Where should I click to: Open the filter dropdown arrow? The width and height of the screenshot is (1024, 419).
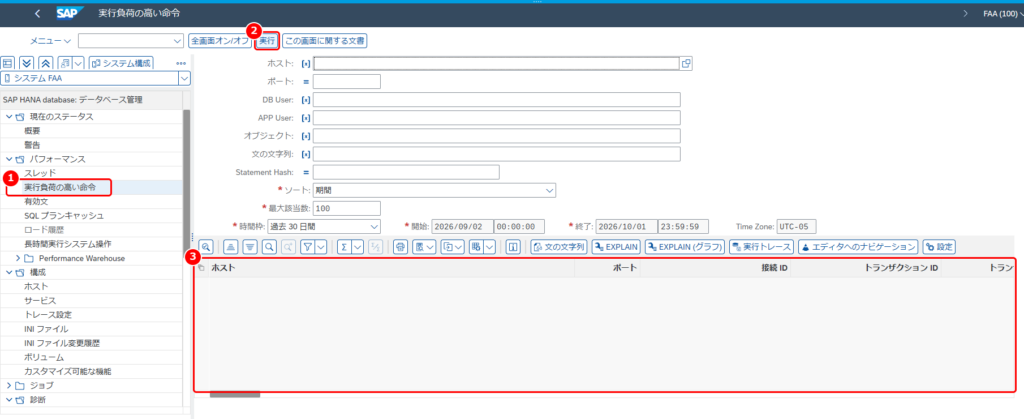321,247
